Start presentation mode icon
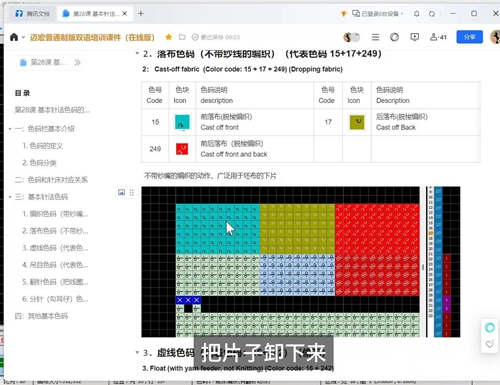This screenshot has width=500, height=385. [415, 37]
